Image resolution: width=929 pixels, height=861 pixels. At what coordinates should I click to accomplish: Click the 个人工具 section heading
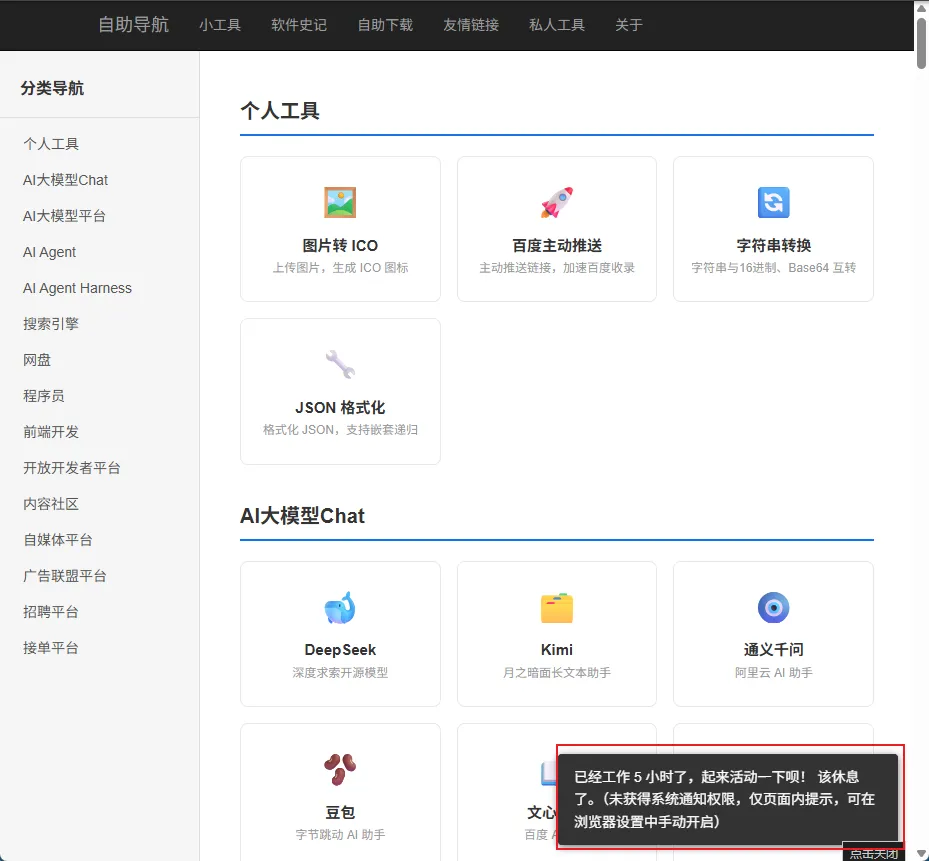pyautogui.click(x=280, y=111)
